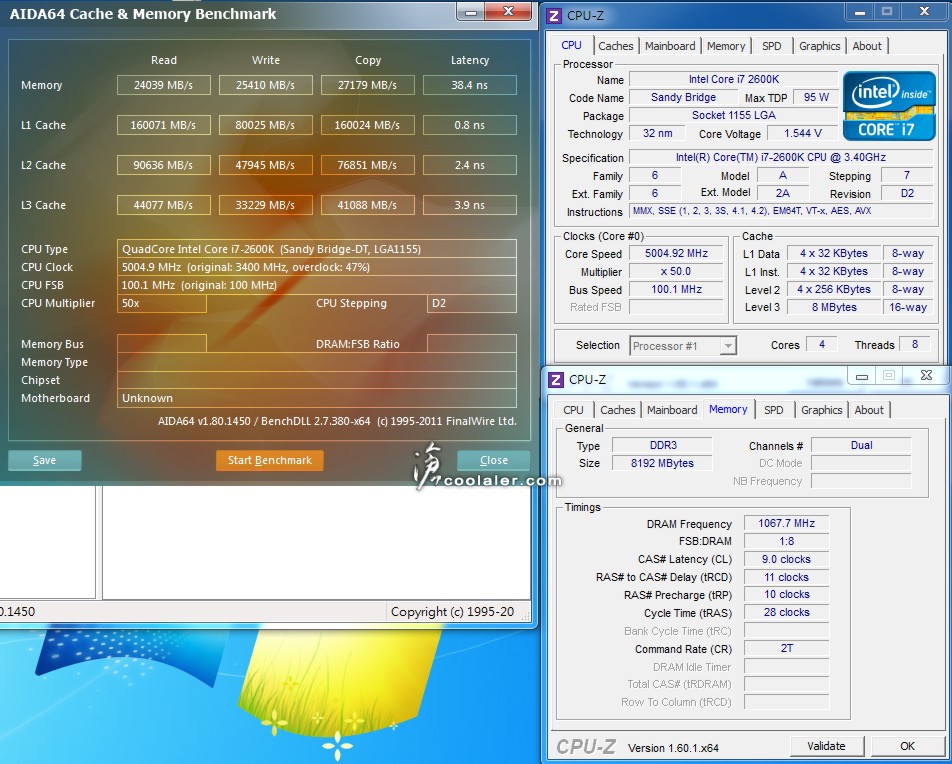Open Mainboard tab in lower CPU-Z window
This screenshot has height=764, width=952.
point(672,410)
